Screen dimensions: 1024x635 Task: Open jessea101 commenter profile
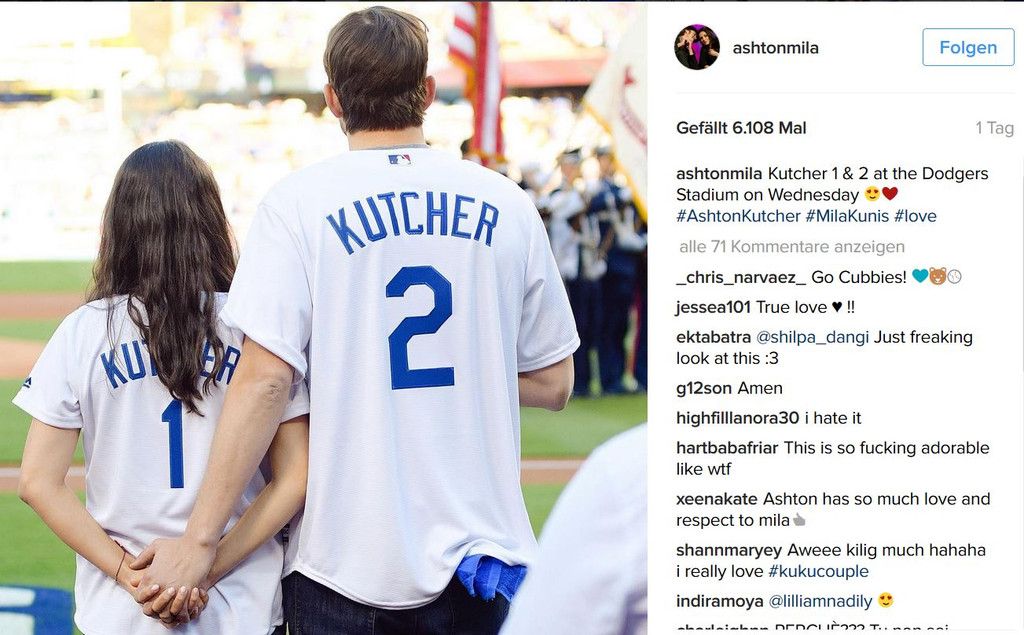click(x=713, y=307)
